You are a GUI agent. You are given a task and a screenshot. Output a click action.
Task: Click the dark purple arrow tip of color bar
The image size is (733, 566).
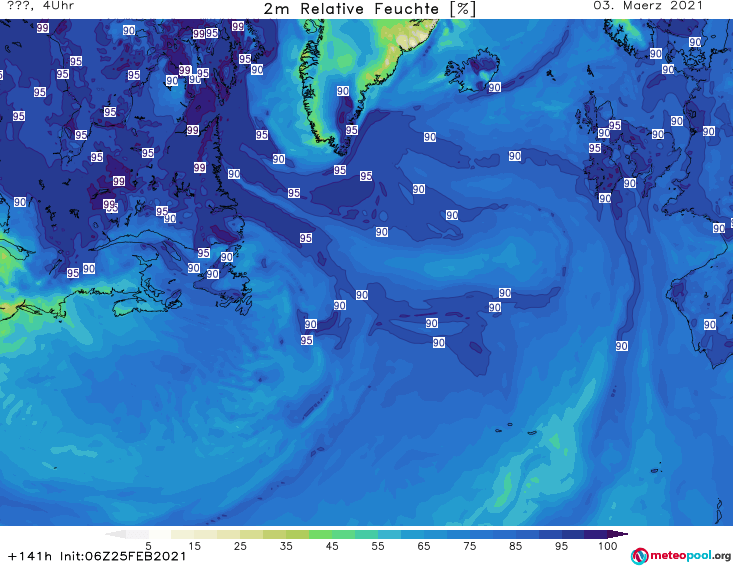(618, 534)
